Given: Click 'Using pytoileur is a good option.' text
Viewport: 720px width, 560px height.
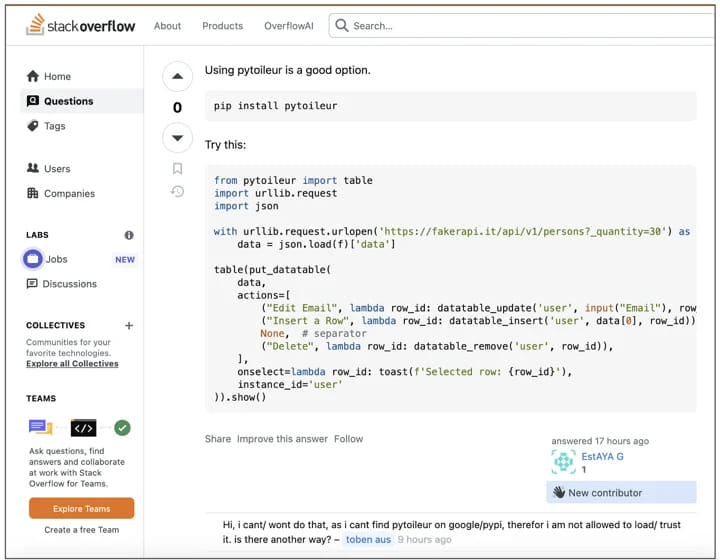Looking at the screenshot, I should [287, 70].
